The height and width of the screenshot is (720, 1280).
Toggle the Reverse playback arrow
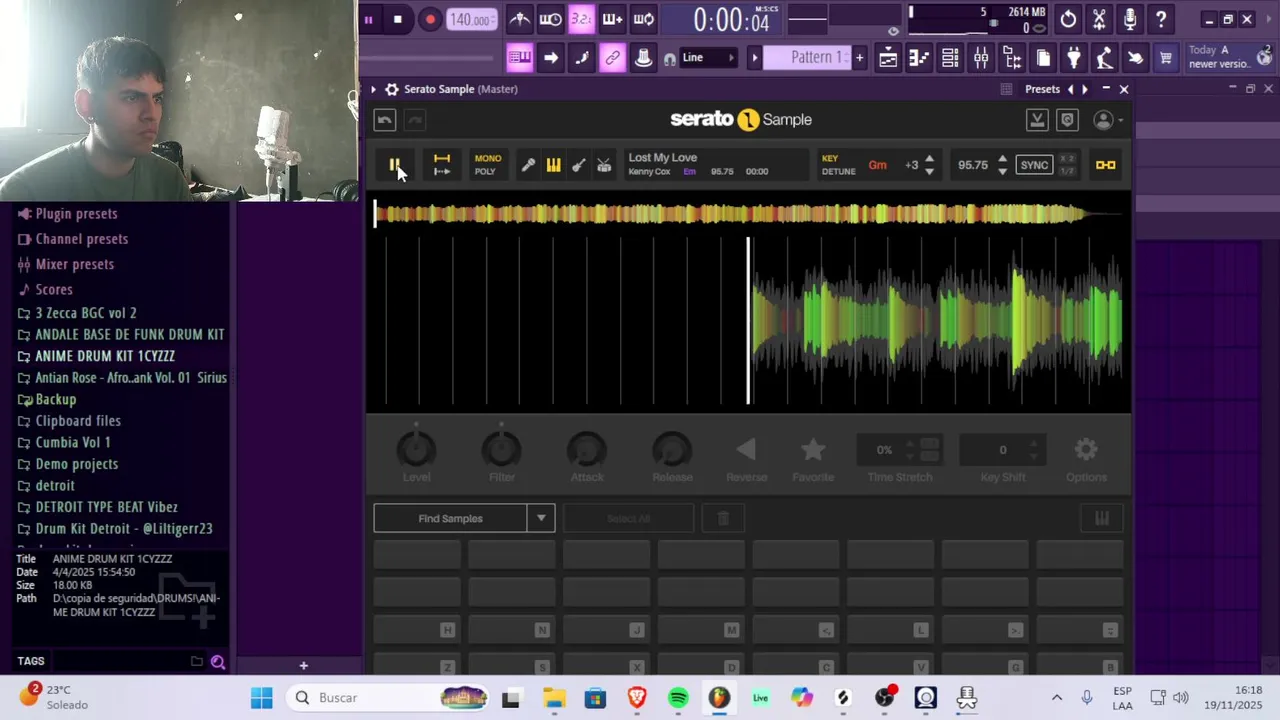(x=746, y=451)
